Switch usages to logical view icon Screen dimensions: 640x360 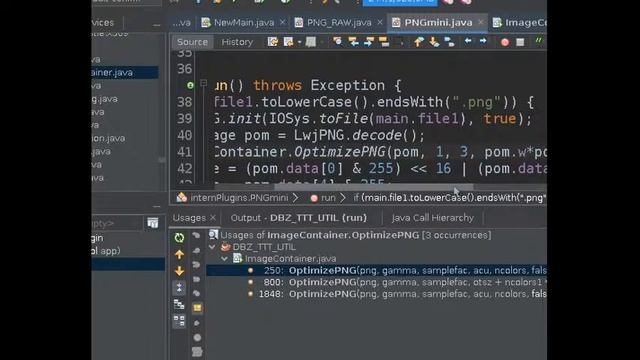coord(179,304)
